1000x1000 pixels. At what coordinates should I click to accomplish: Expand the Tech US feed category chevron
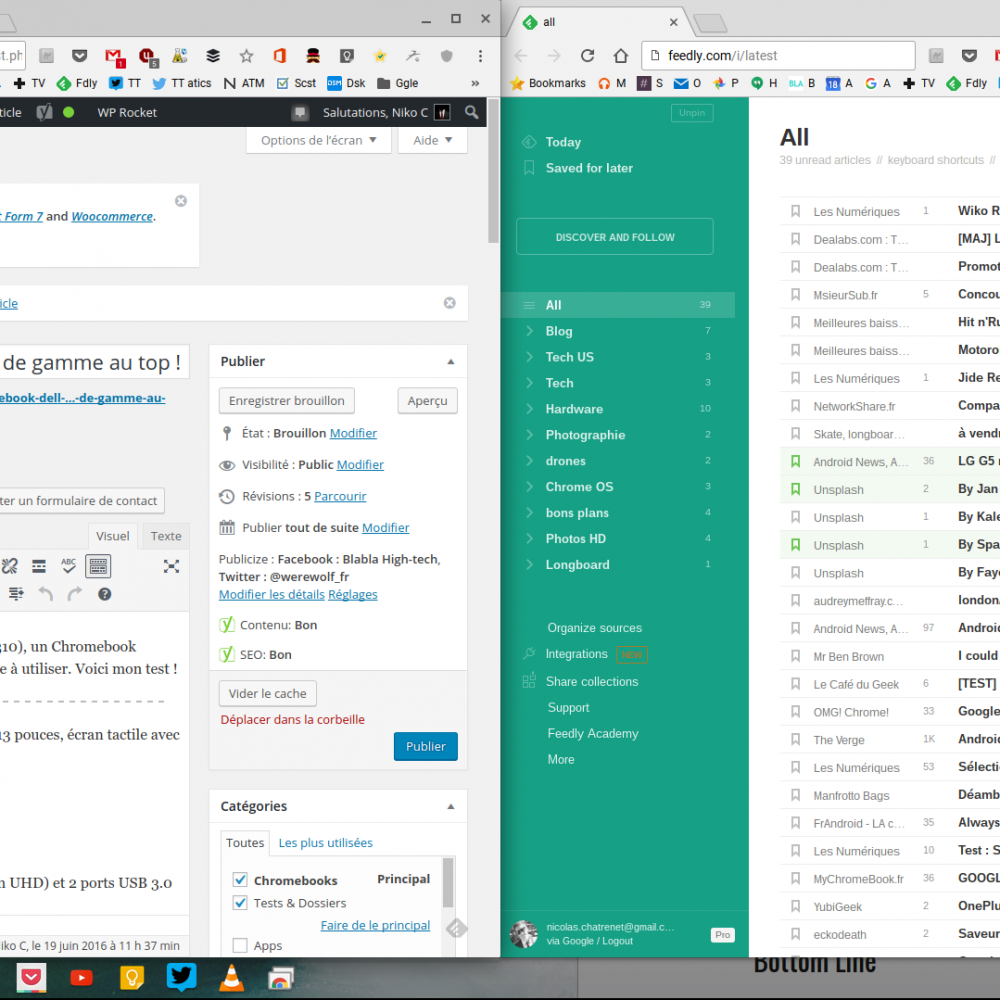[529, 357]
